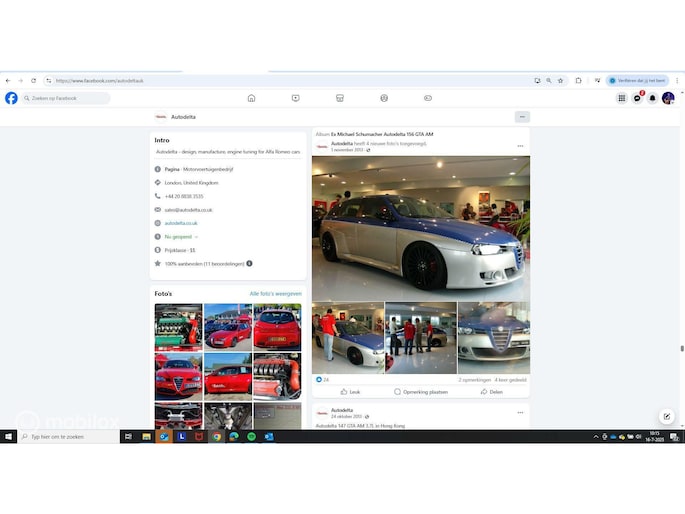Open the Groups icon in top navigation
The height and width of the screenshot is (514, 685).
(384, 98)
